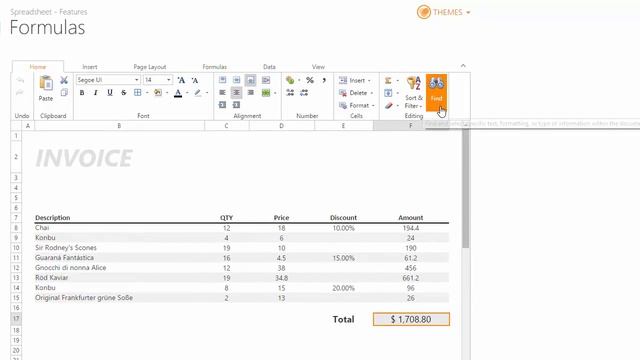Decrease decimal places icon
Screen dimensions: 640x360
[x=304, y=93]
